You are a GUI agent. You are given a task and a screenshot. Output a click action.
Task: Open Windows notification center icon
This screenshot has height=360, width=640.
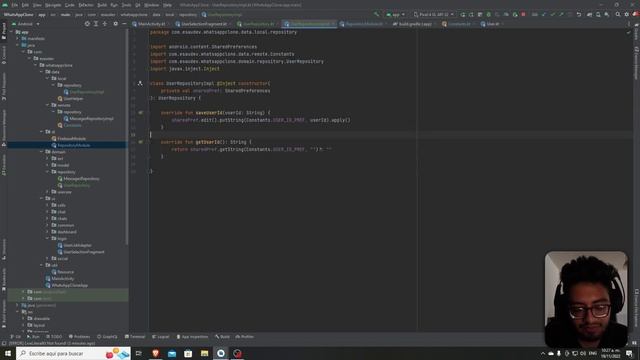pyautogui.click(x=629, y=353)
